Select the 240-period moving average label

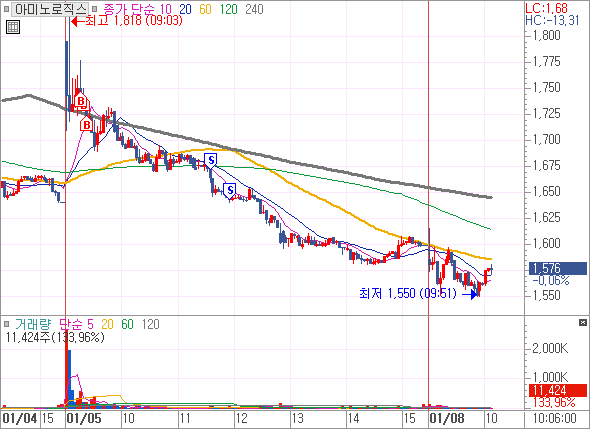pyautogui.click(x=254, y=9)
